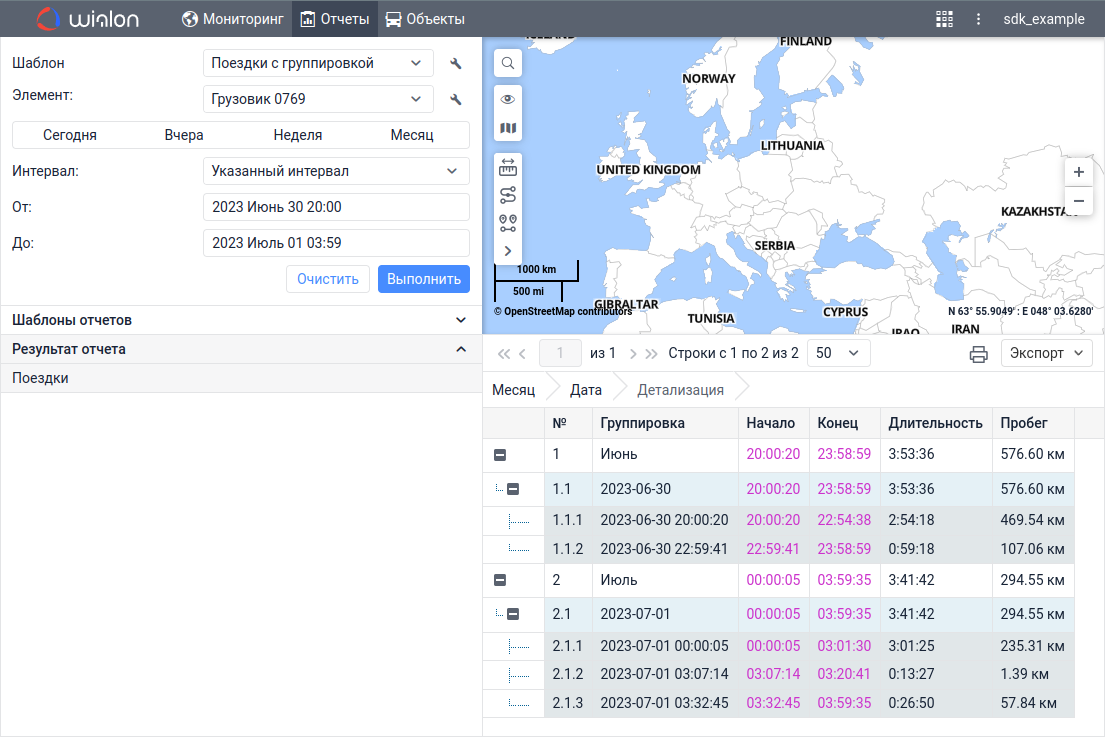Open the map layers icon
This screenshot has height=737, width=1105.
[508, 128]
